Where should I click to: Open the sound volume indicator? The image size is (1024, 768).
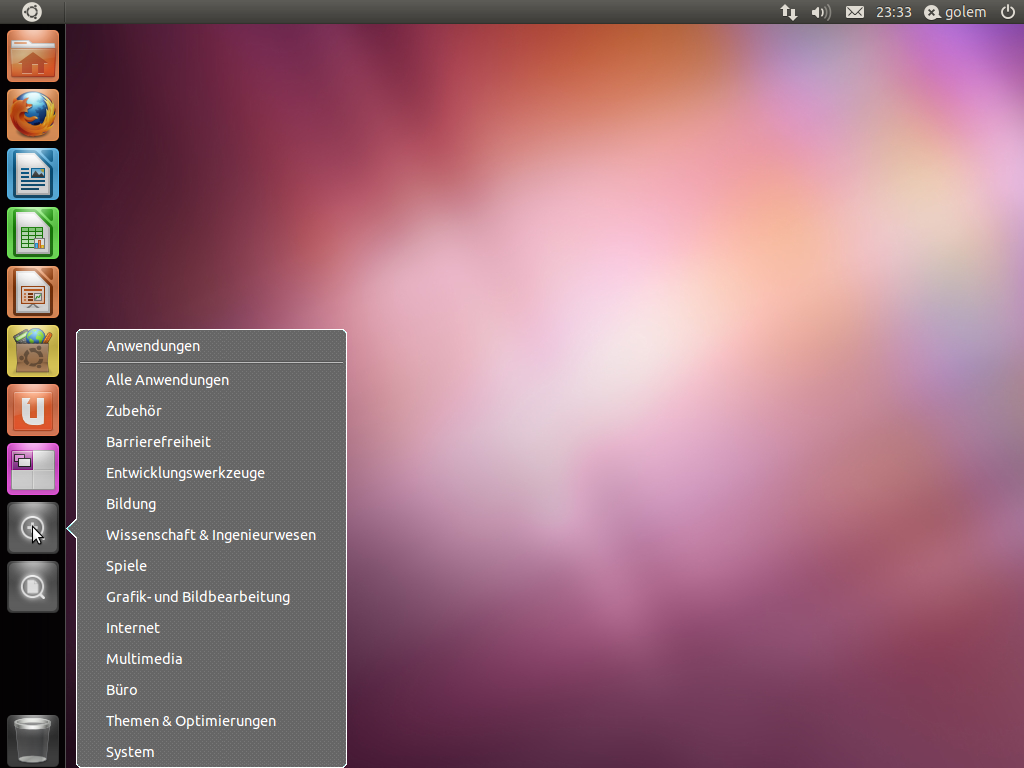pos(821,12)
